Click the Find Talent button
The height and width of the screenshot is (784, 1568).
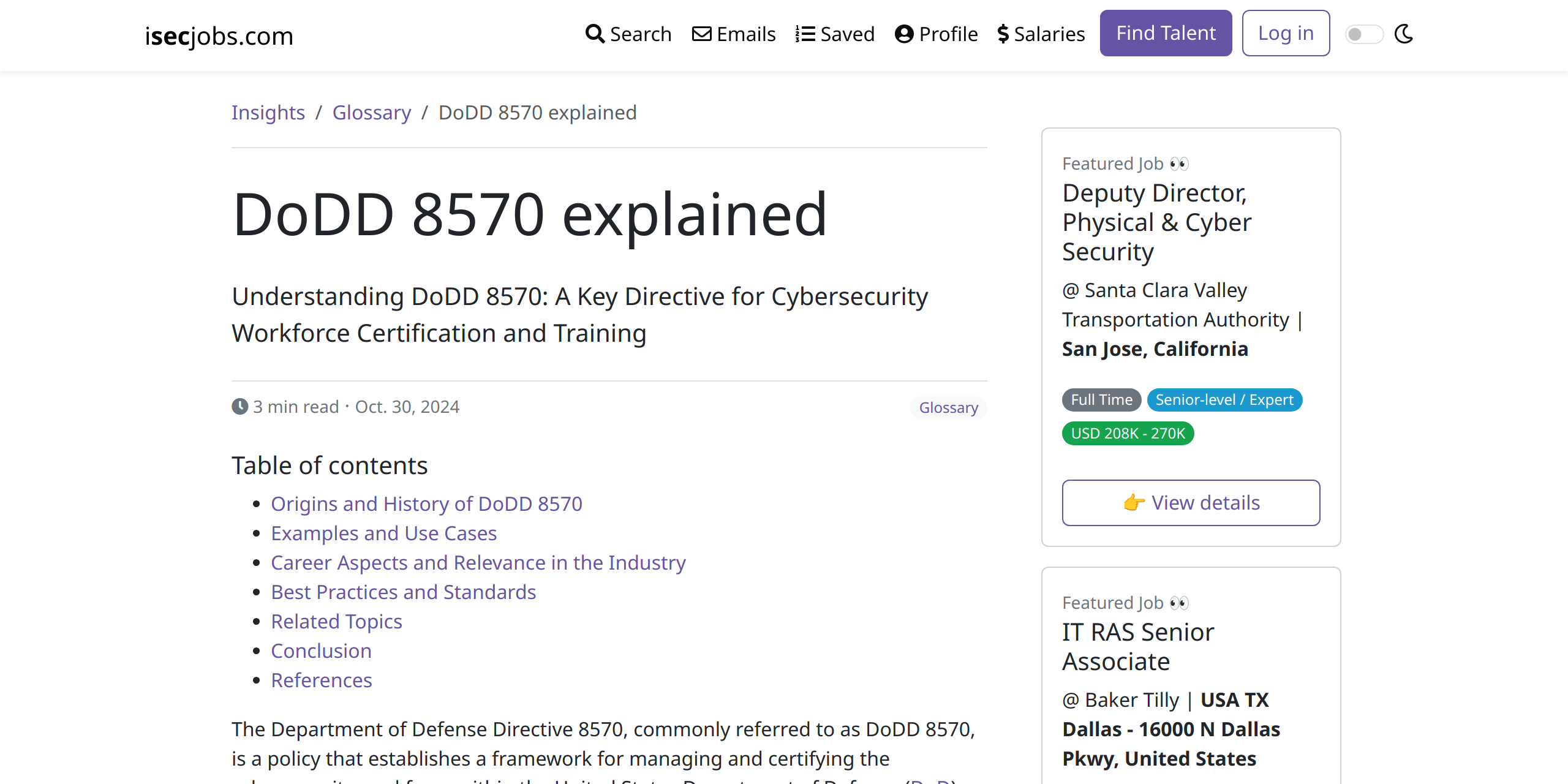point(1166,33)
